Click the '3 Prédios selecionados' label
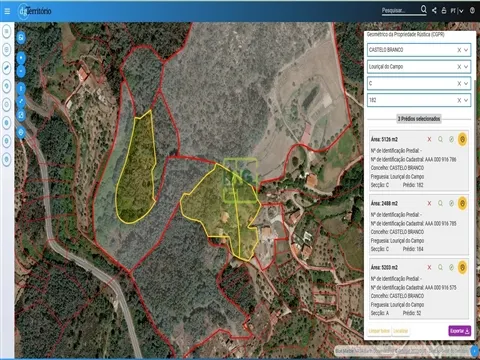 pos(419,119)
